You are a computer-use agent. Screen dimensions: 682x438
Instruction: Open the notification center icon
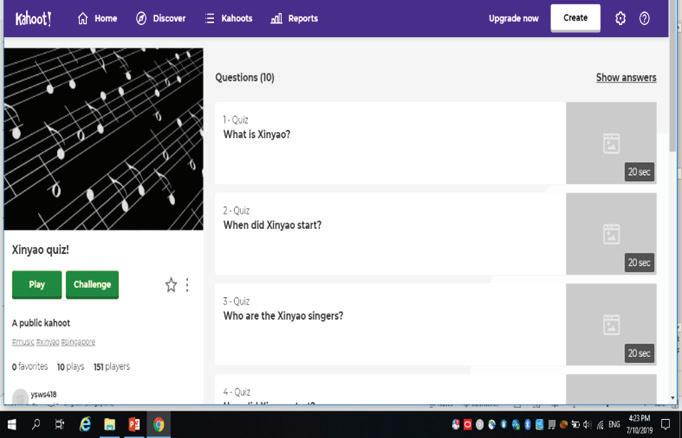pos(665,424)
